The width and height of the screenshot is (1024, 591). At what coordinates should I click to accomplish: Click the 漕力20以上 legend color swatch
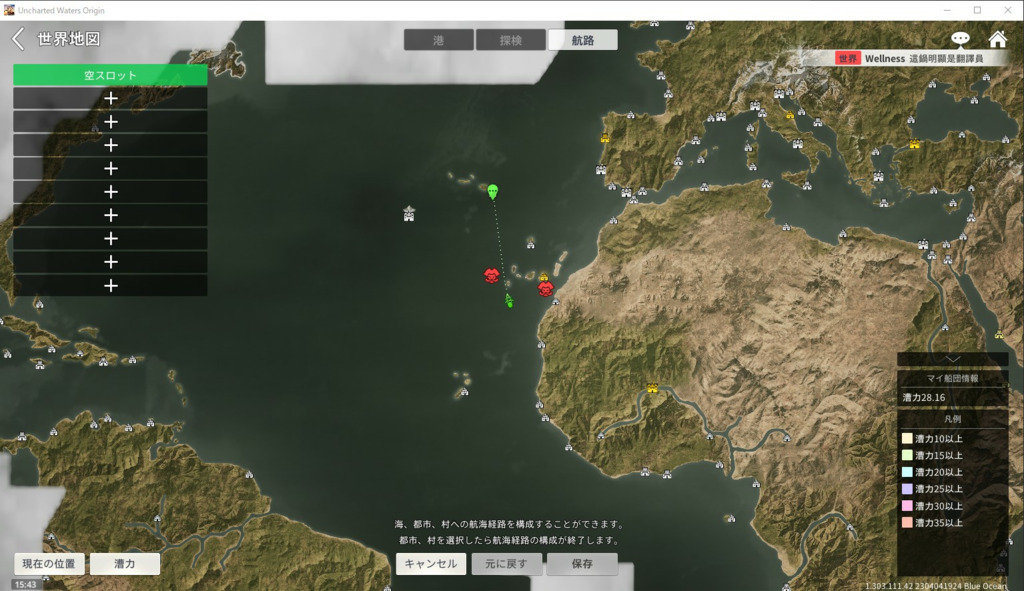click(x=907, y=472)
